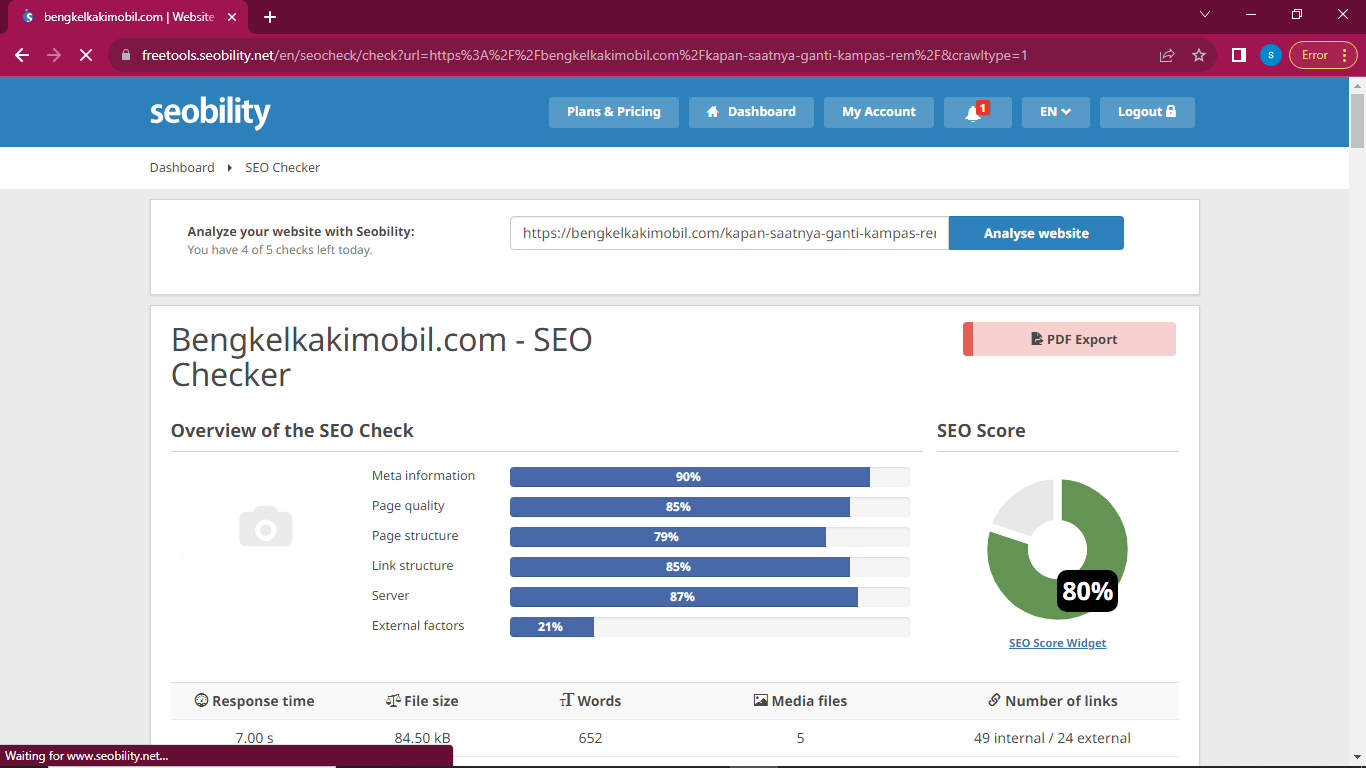
Task: Click the browser forward arrow
Action: click(54, 55)
